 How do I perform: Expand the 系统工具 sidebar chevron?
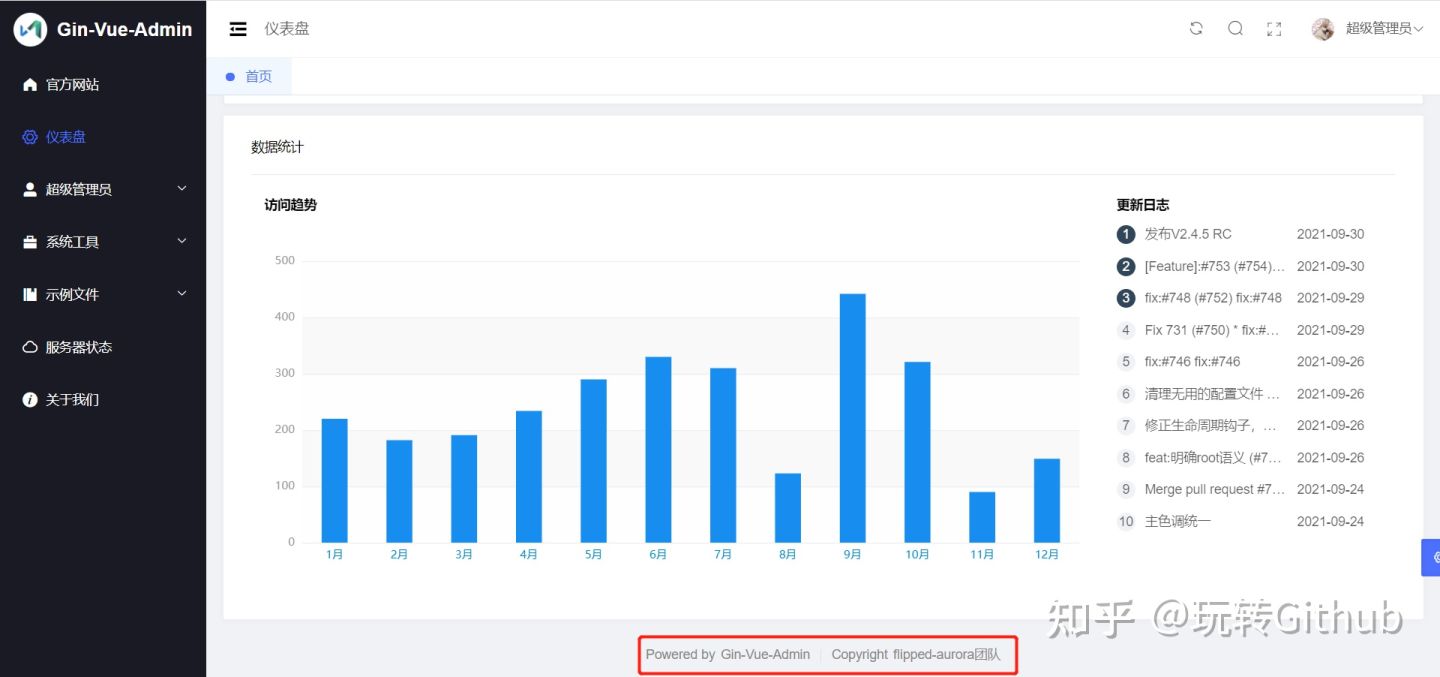coord(182,241)
